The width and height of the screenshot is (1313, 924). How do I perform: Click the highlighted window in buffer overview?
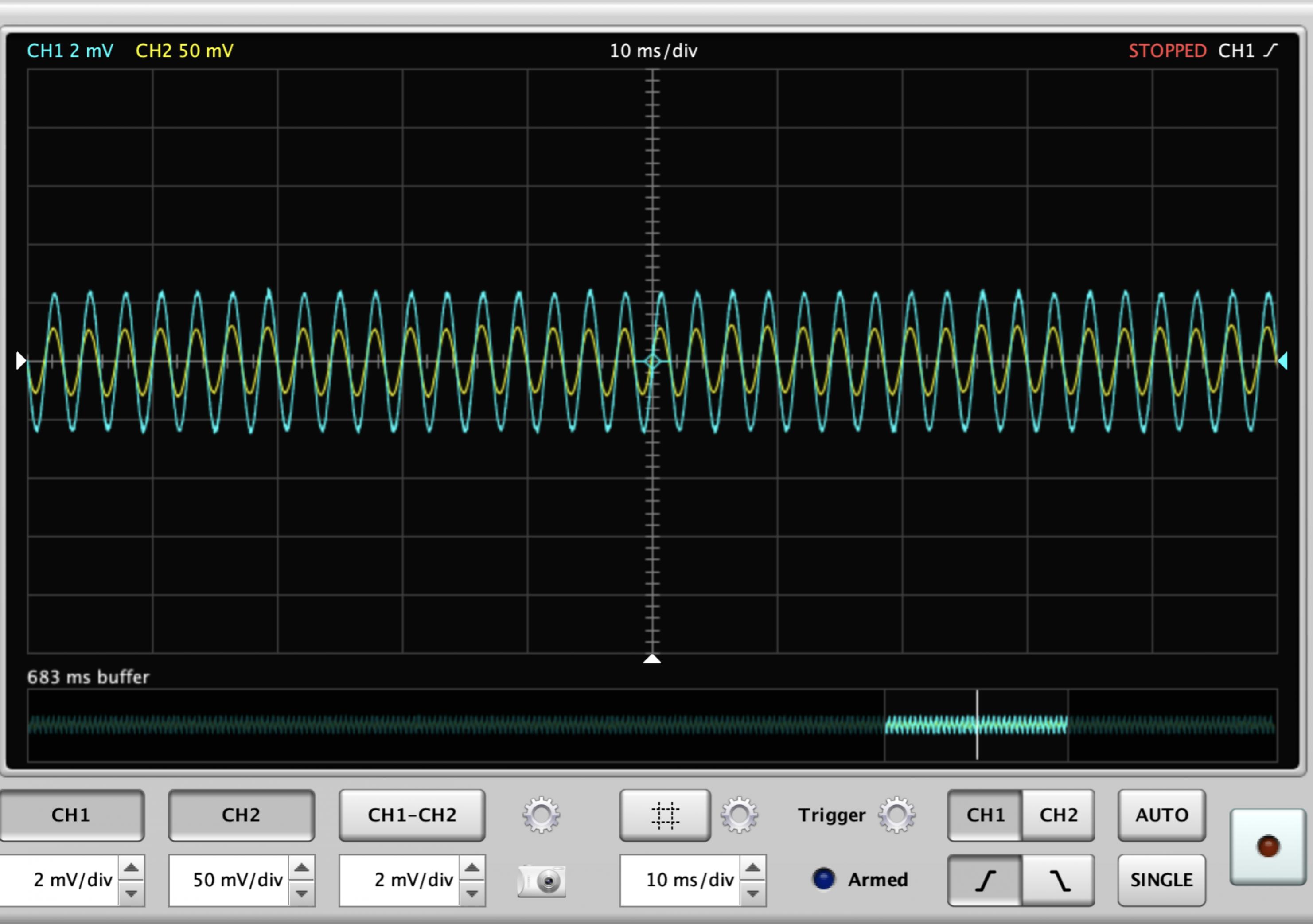click(x=976, y=725)
